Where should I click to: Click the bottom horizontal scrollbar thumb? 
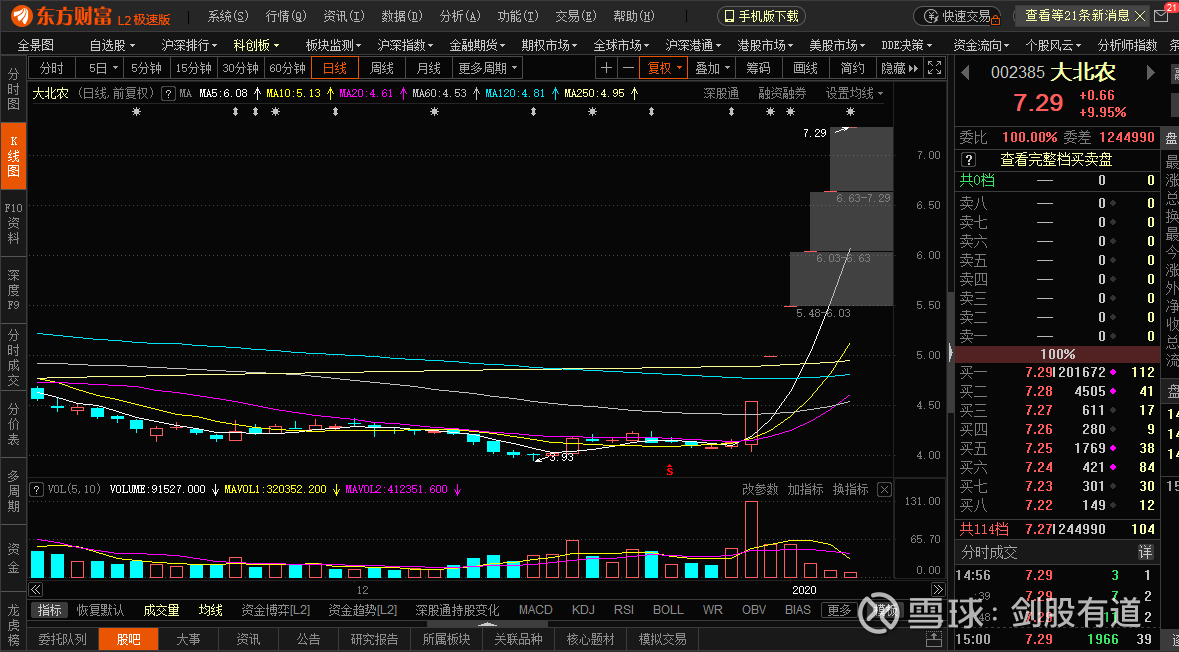click(x=487, y=623)
